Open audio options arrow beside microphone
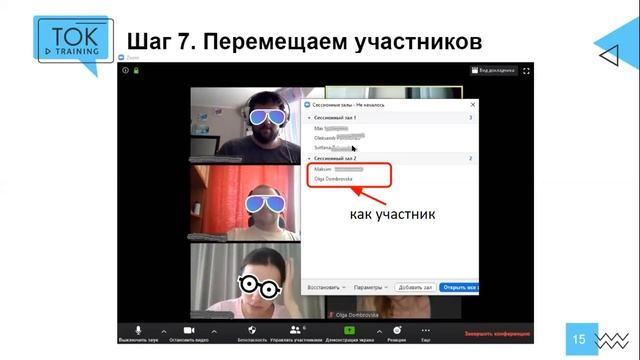Image resolution: width=640 pixels, height=360 pixels. (x=164, y=332)
